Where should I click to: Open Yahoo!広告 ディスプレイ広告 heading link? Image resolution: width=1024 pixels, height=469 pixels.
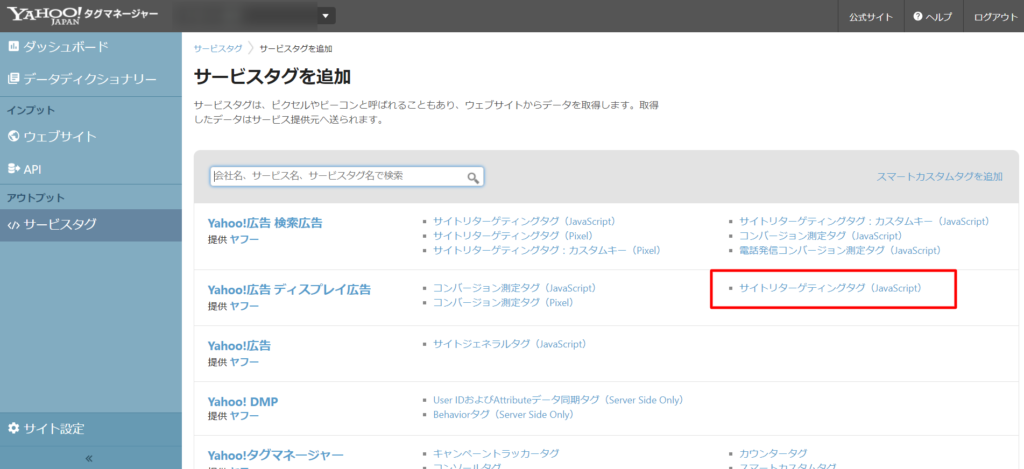(x=289, y=289)
